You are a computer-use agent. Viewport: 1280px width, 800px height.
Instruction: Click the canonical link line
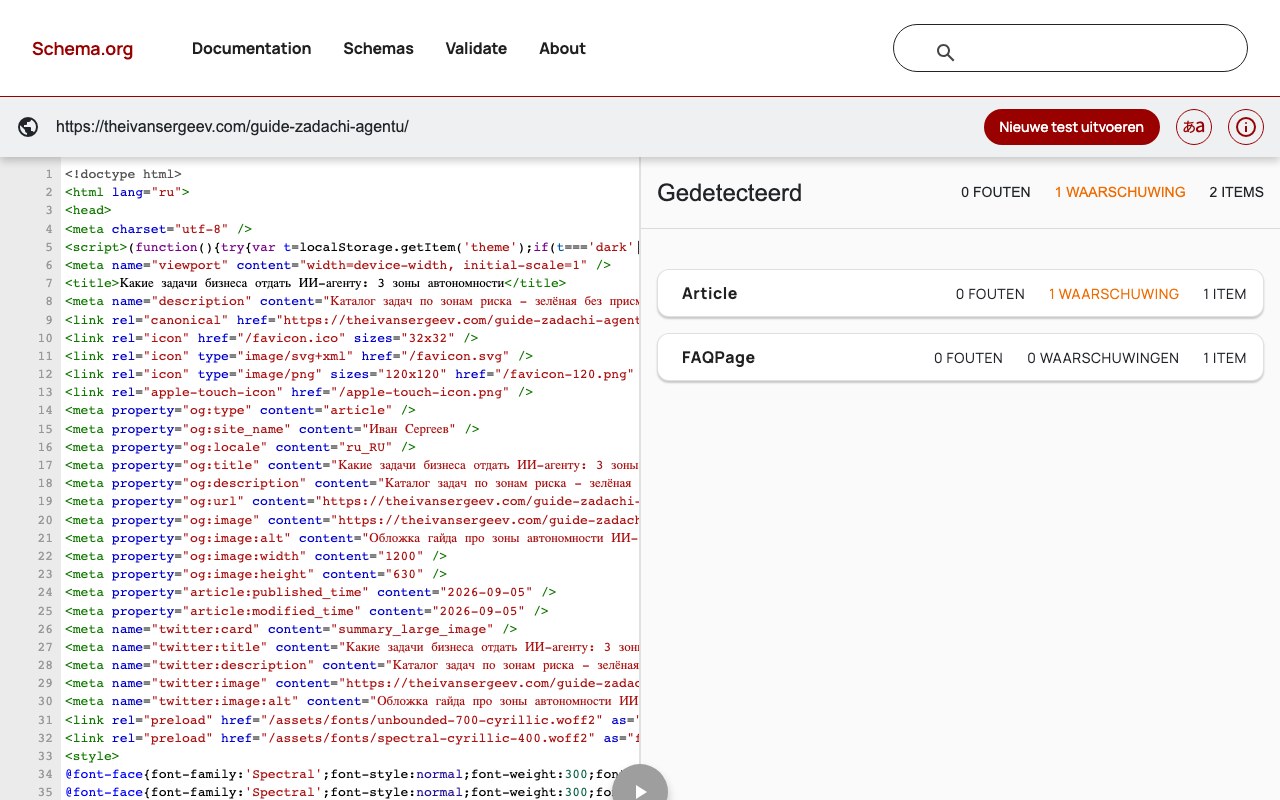pos(352,320)
